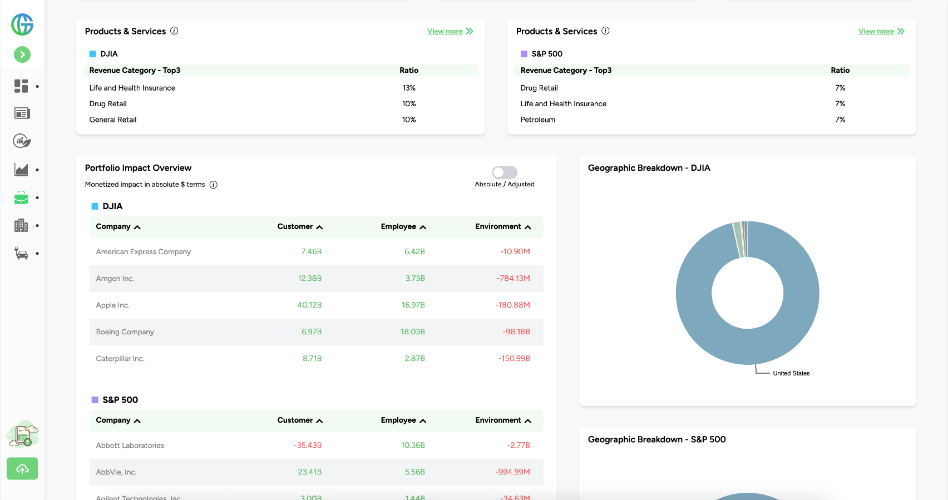Screen dimensions: 948x500
Task: Click the United States chart label
Action: [791, 373]
